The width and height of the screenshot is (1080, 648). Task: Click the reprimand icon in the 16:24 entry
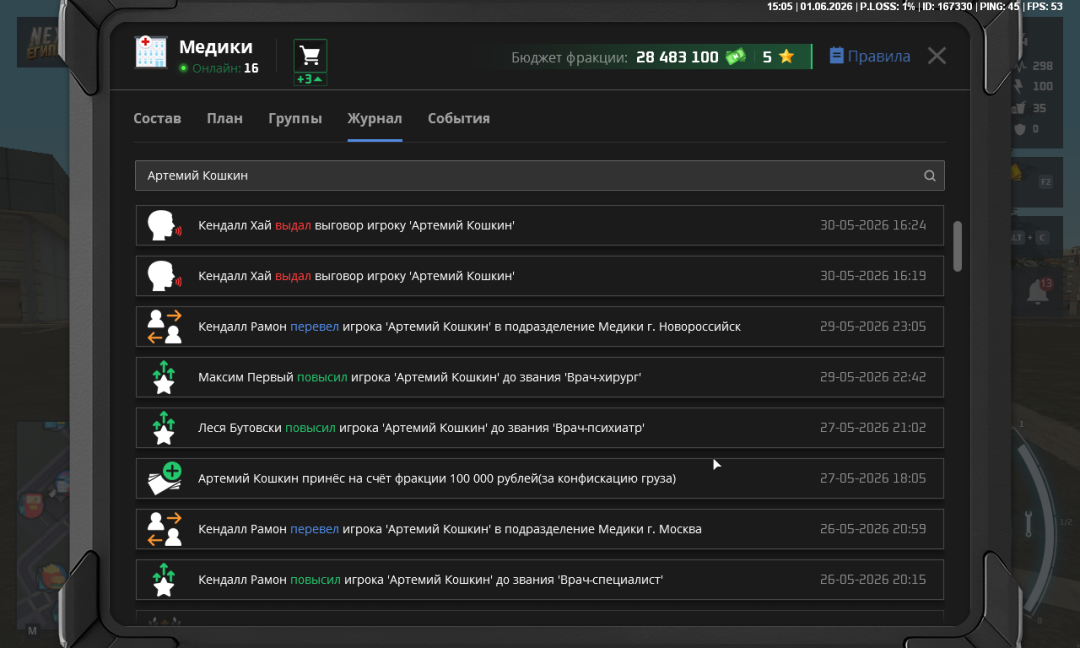tap(164, 225)
